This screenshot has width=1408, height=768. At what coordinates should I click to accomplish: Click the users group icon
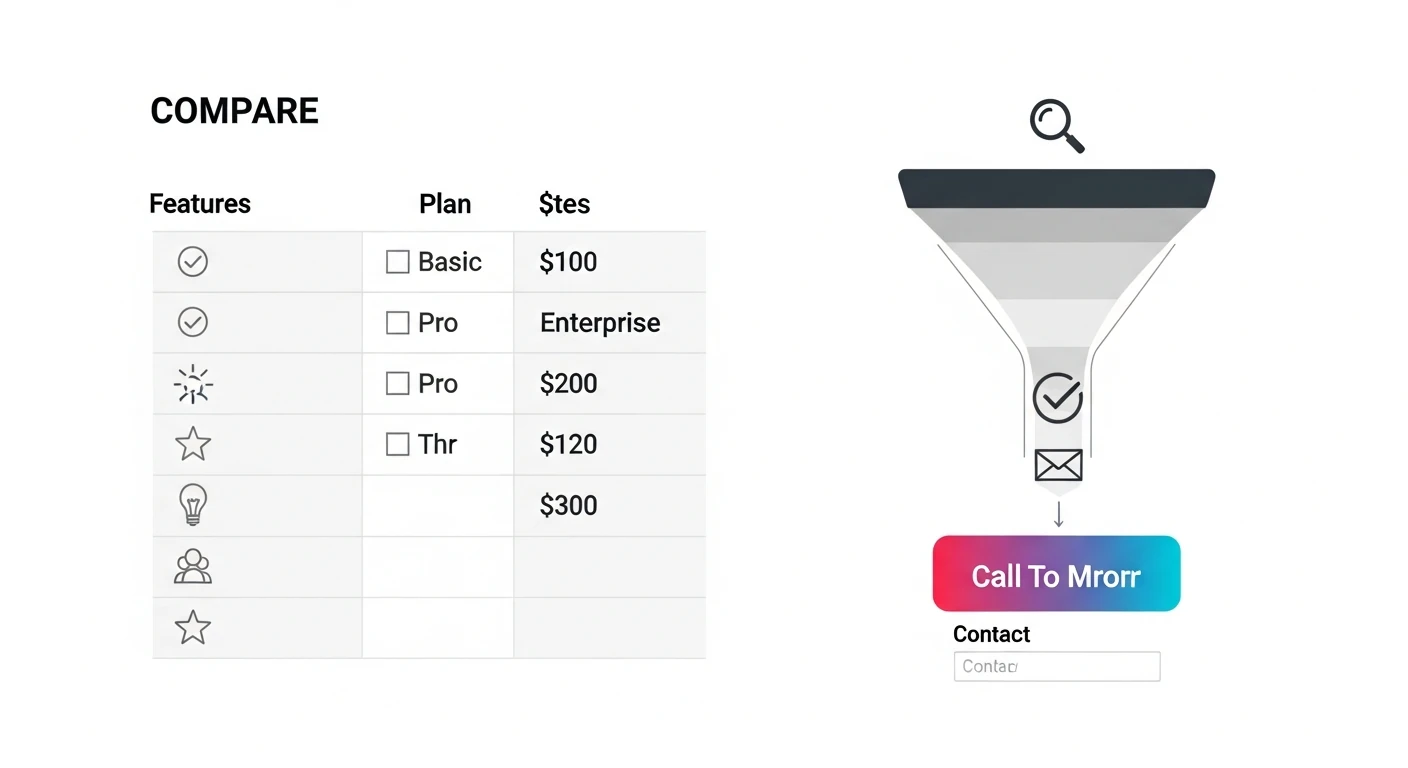(x=192, y=566)
